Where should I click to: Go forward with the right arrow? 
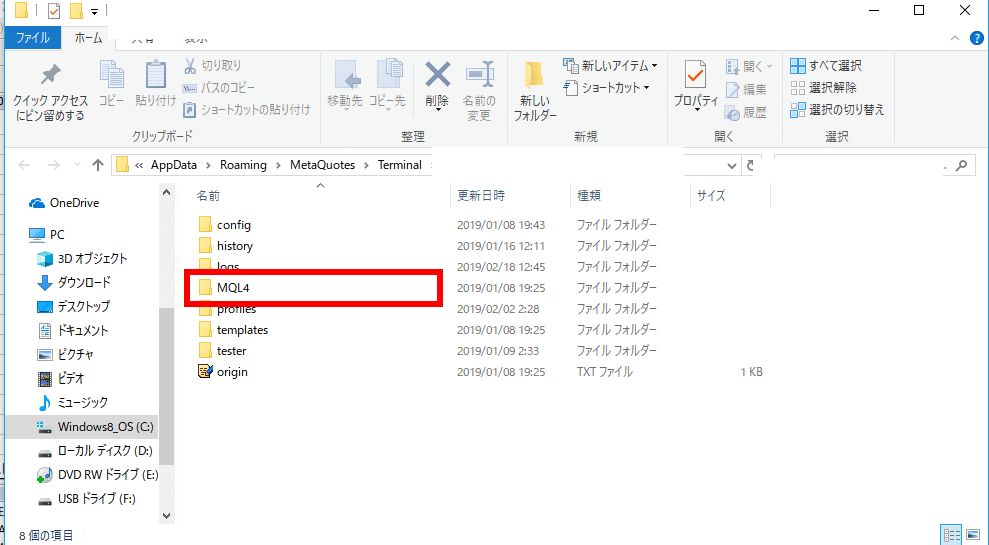coord(54,165)
